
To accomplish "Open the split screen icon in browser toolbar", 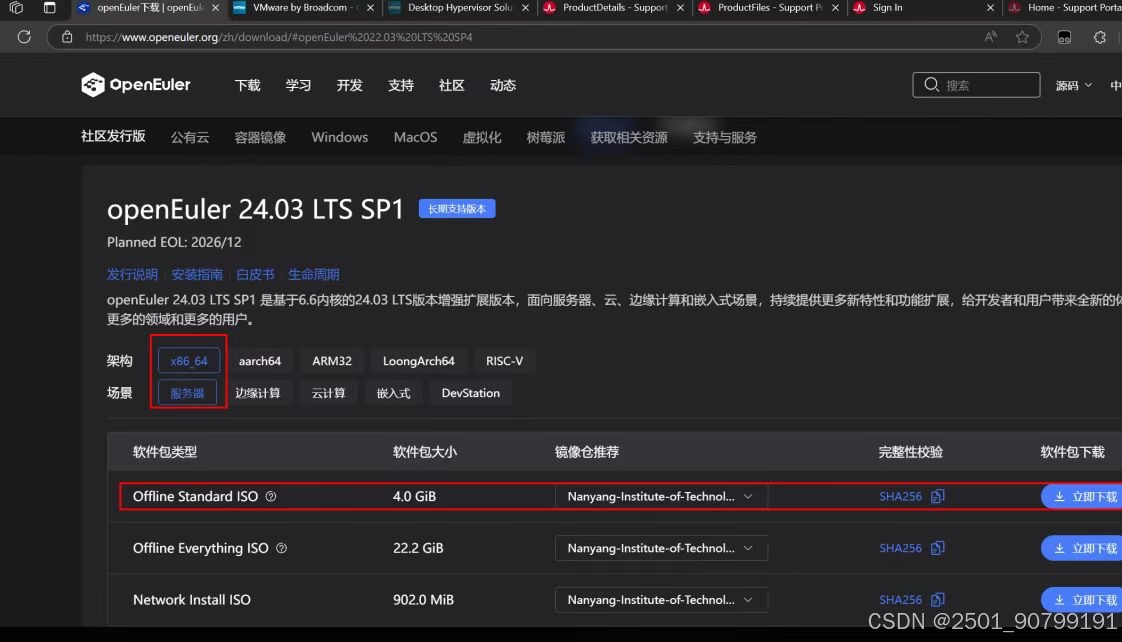I will (1064, 37).
